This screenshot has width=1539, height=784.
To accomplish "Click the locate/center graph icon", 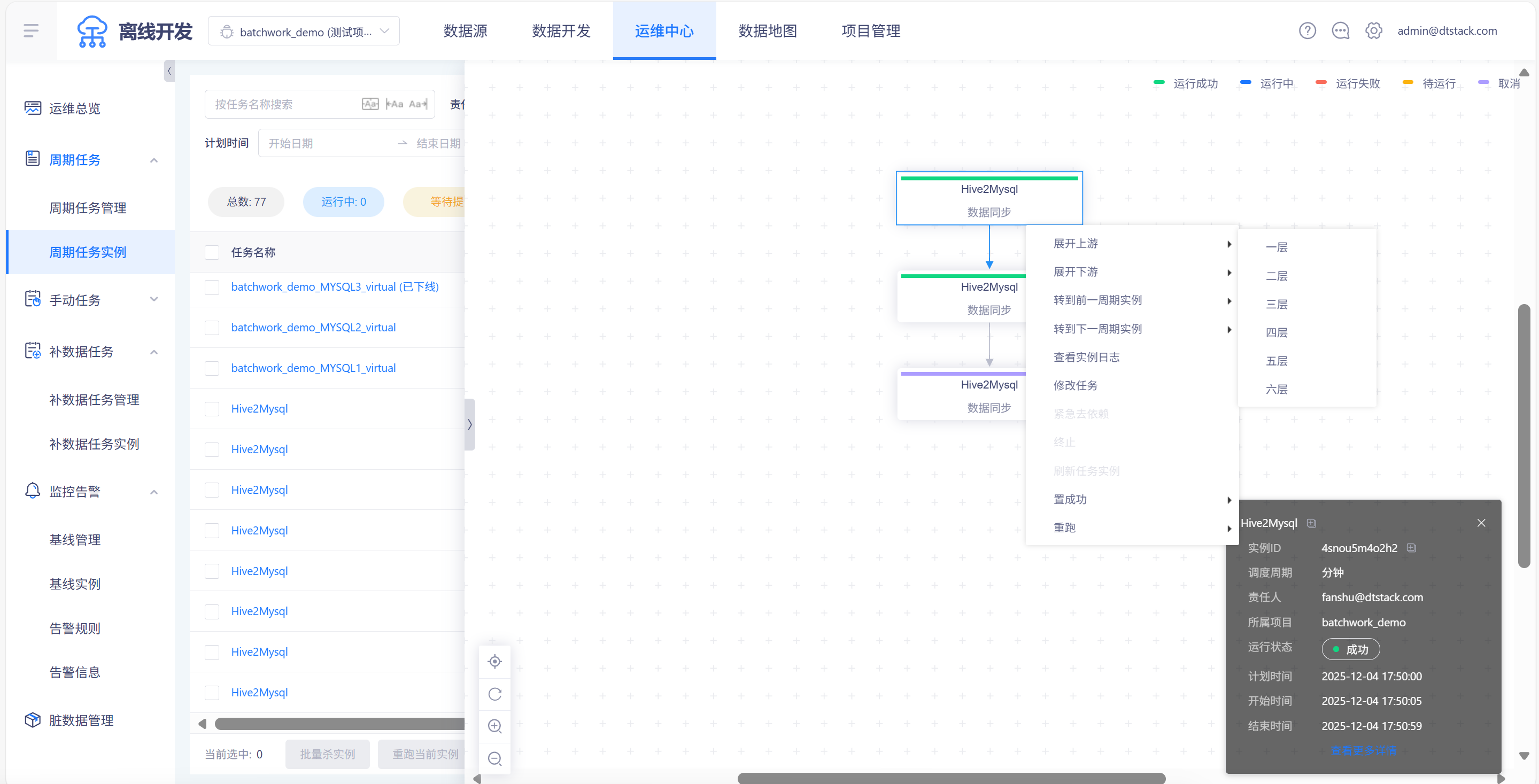I will 494,662.
